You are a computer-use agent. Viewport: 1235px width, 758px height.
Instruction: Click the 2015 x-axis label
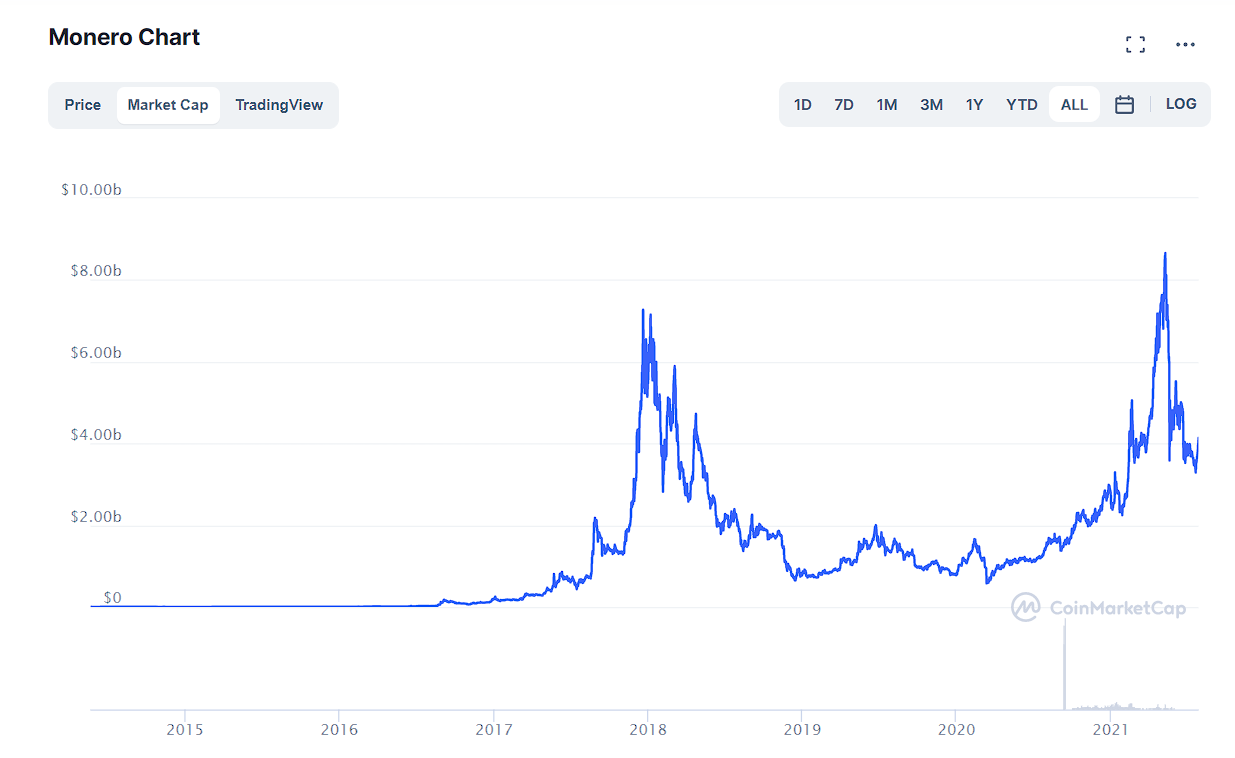coord(185,729)
